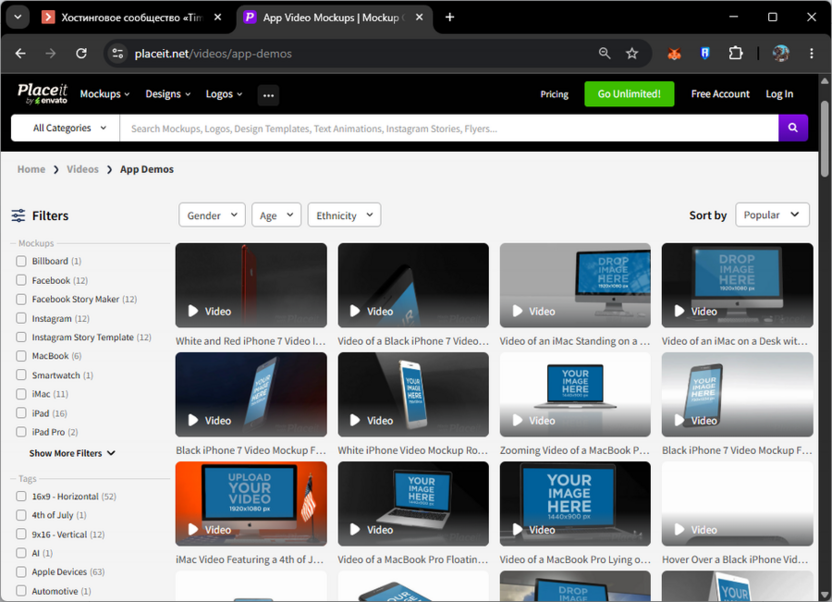
Task: Tick the Instagram (12) checkbox
Action: coord(21,318)
